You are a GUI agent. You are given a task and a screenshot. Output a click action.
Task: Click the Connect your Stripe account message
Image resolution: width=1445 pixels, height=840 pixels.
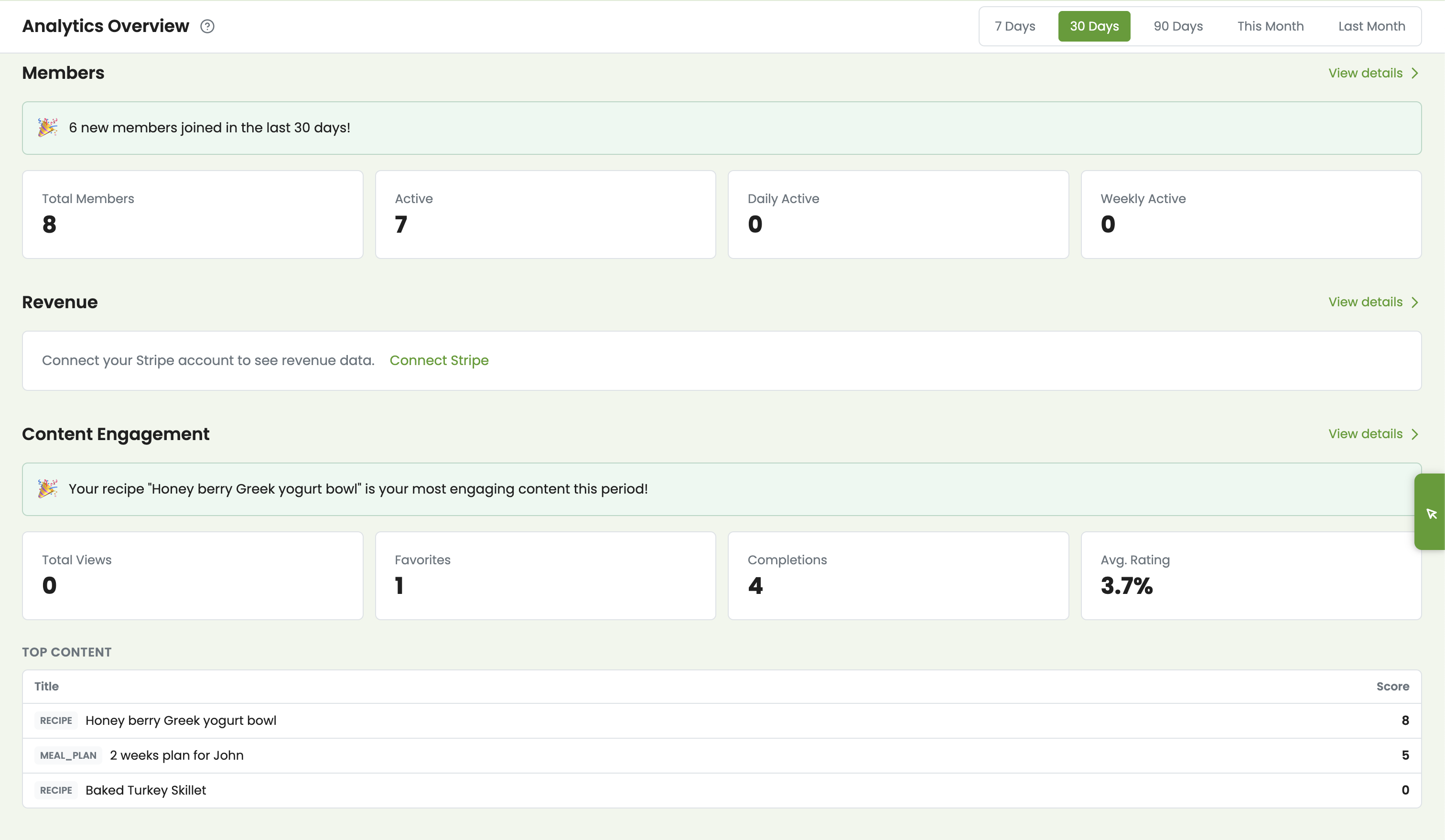(x=208, y=361)
